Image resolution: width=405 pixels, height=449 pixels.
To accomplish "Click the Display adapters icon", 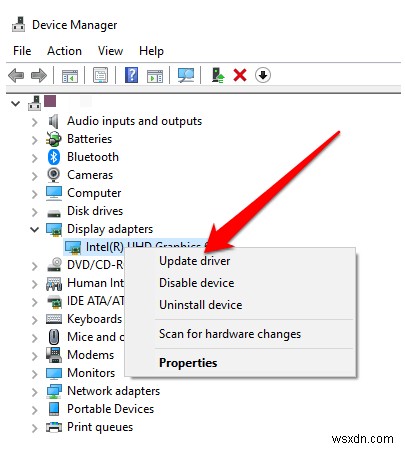I will pyautogui.click(x=54, y=229).
